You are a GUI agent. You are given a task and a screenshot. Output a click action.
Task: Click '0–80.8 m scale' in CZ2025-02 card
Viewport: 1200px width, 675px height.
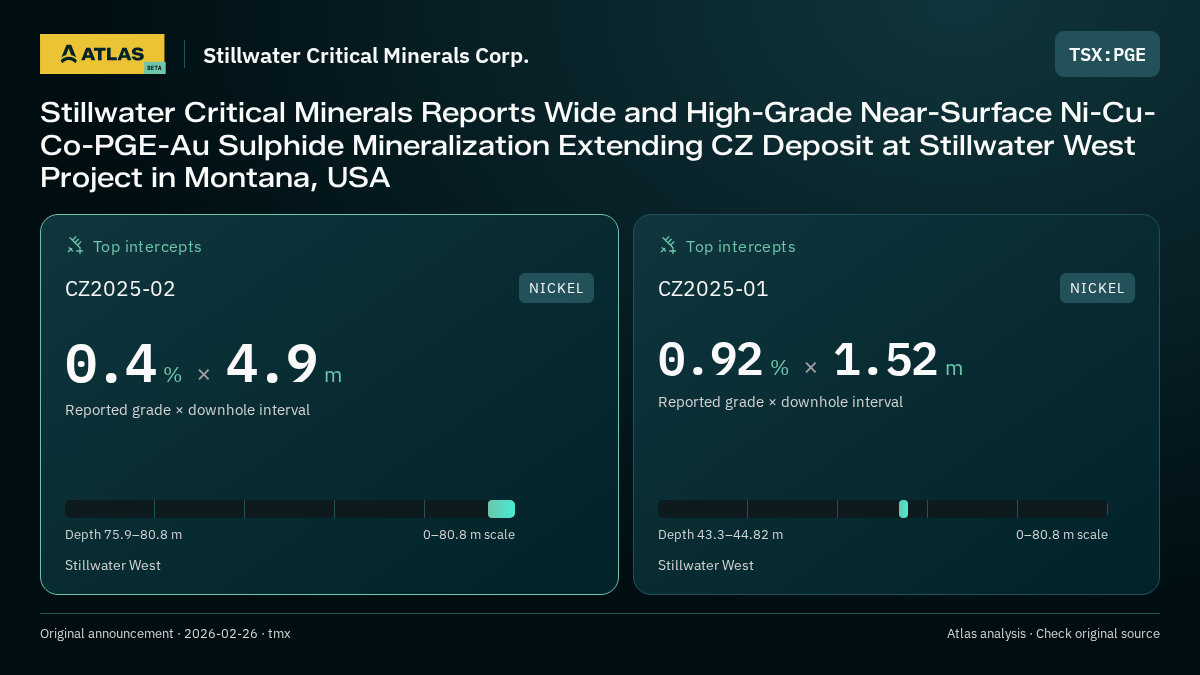click(x=469, y=535)
